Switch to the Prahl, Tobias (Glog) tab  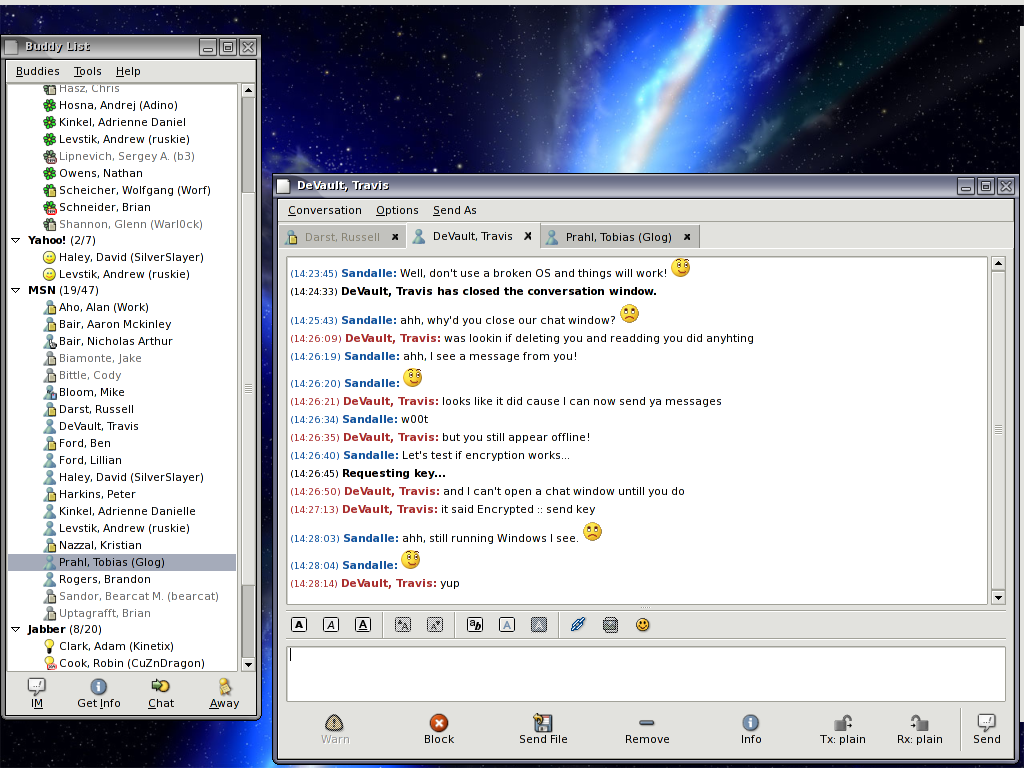click(618, 237)
